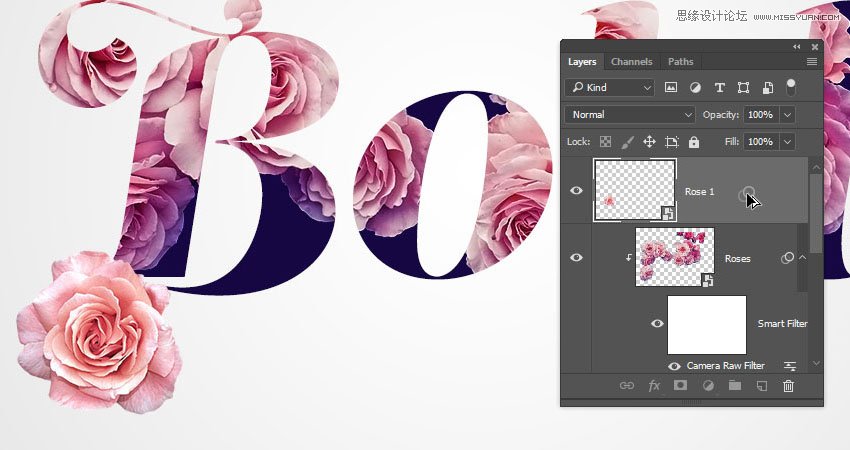This screenshot has width=850, height=450.
Task: Add a layer style with fx icon
Action: tap(654, 386)
